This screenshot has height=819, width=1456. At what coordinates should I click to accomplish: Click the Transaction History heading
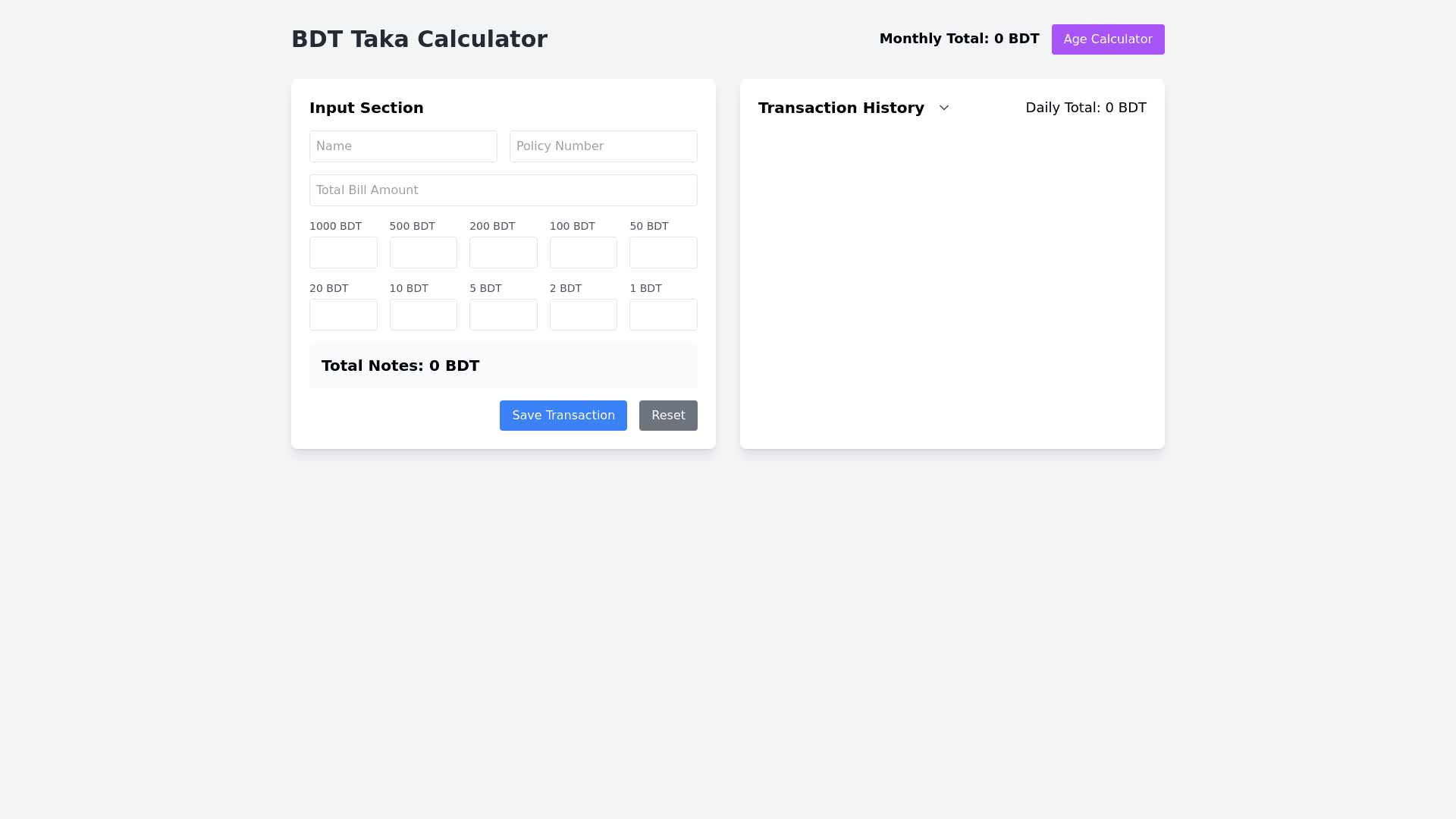841,108
